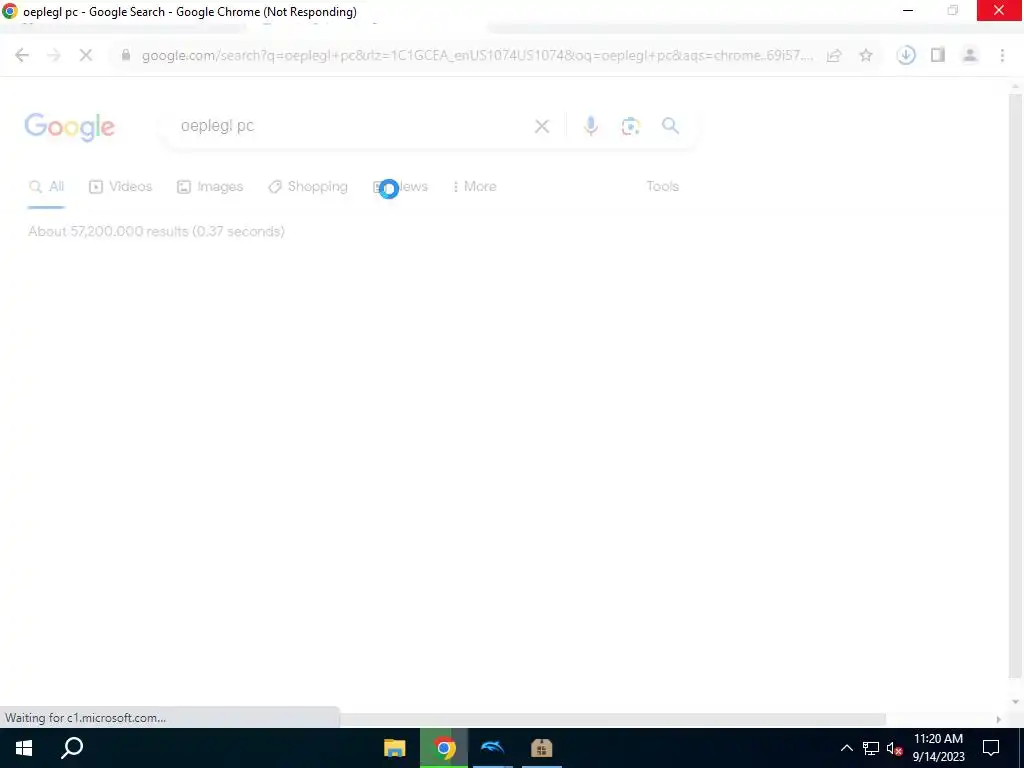This screenshot has height=768, width=1024.
Task: Start voice search with the microphone
Action: tap(590, 126)
